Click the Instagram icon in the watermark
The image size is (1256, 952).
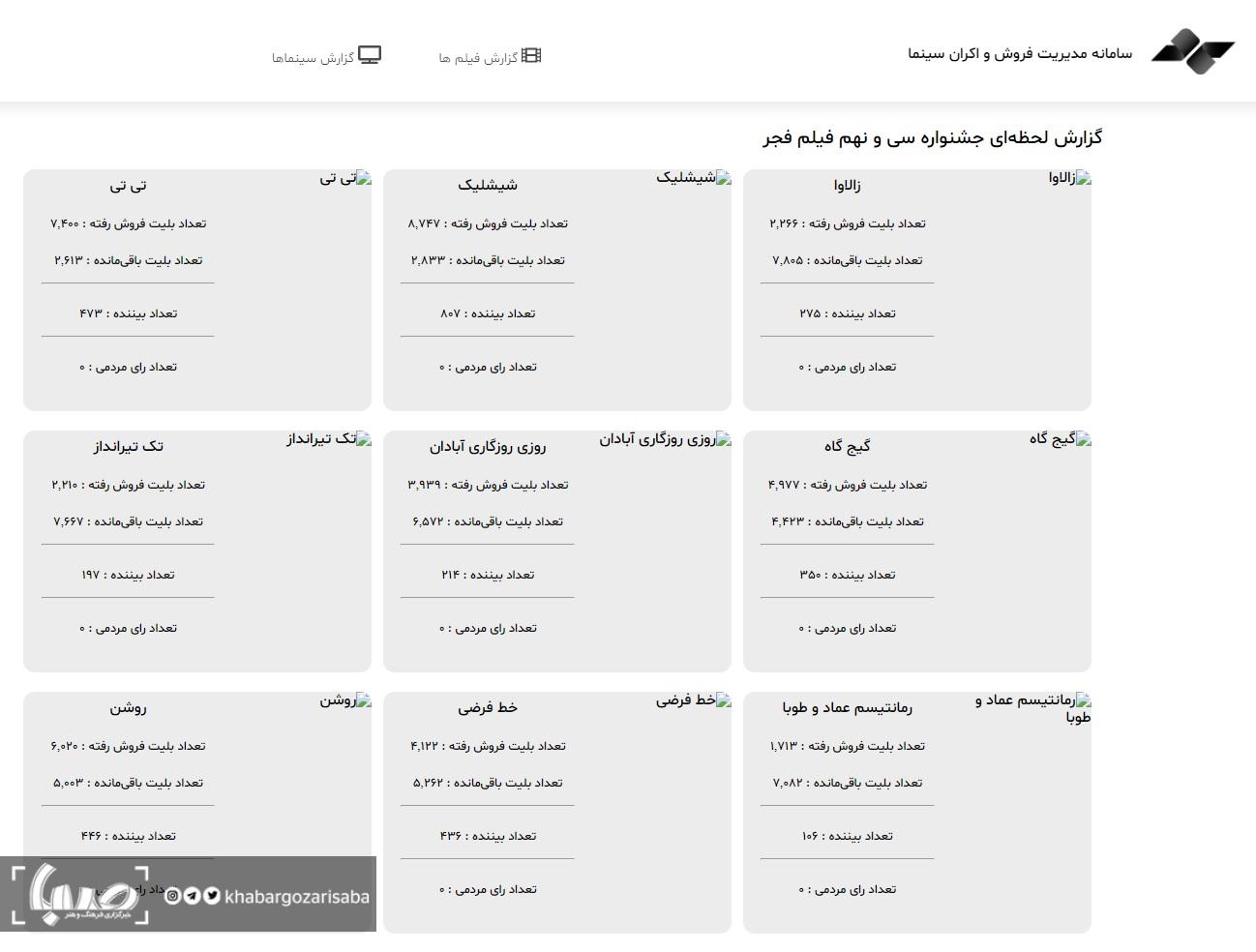[x=172, y=896]
